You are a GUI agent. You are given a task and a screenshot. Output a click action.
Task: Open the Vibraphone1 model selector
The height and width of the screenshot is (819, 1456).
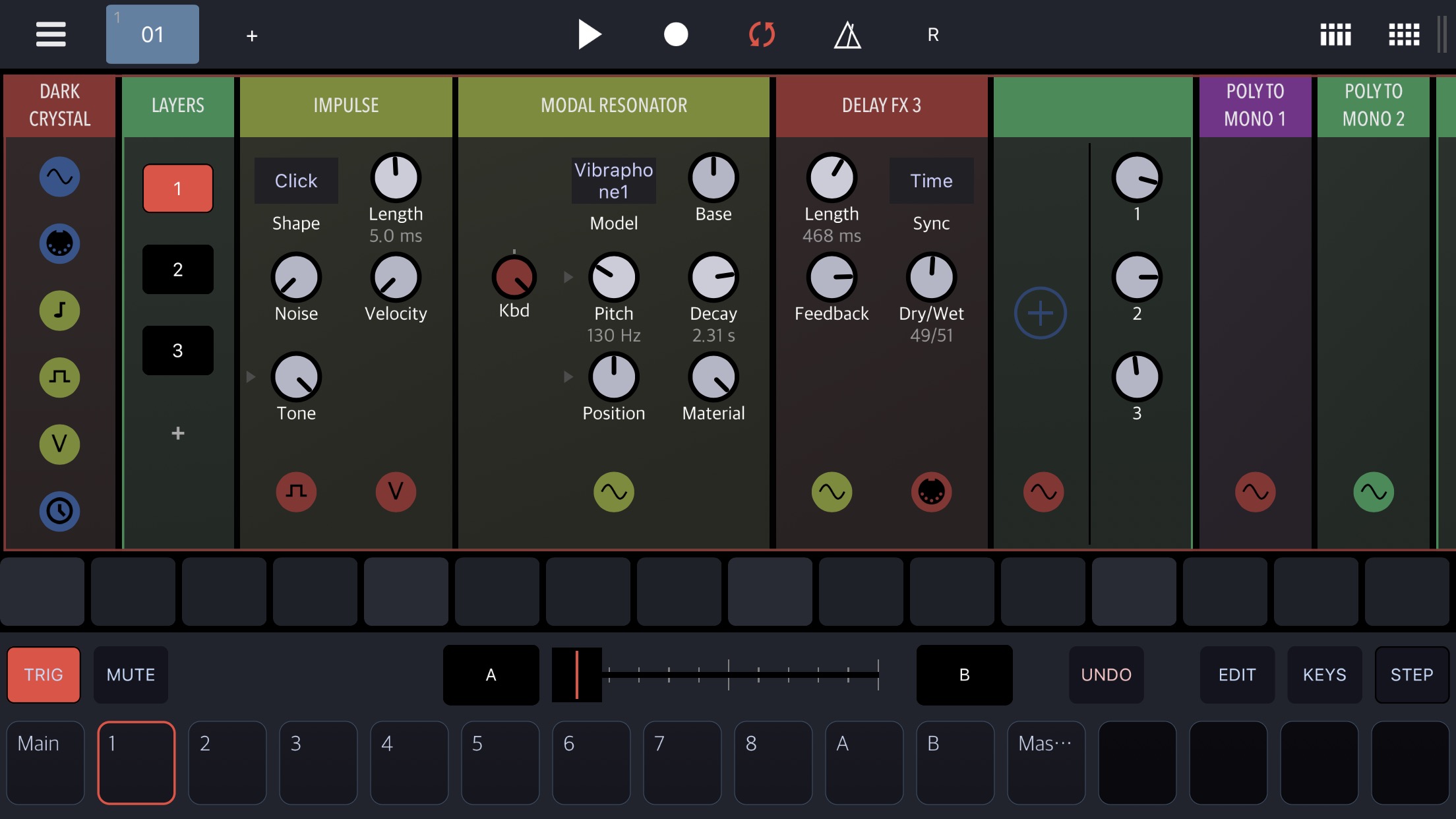[614, 181]
